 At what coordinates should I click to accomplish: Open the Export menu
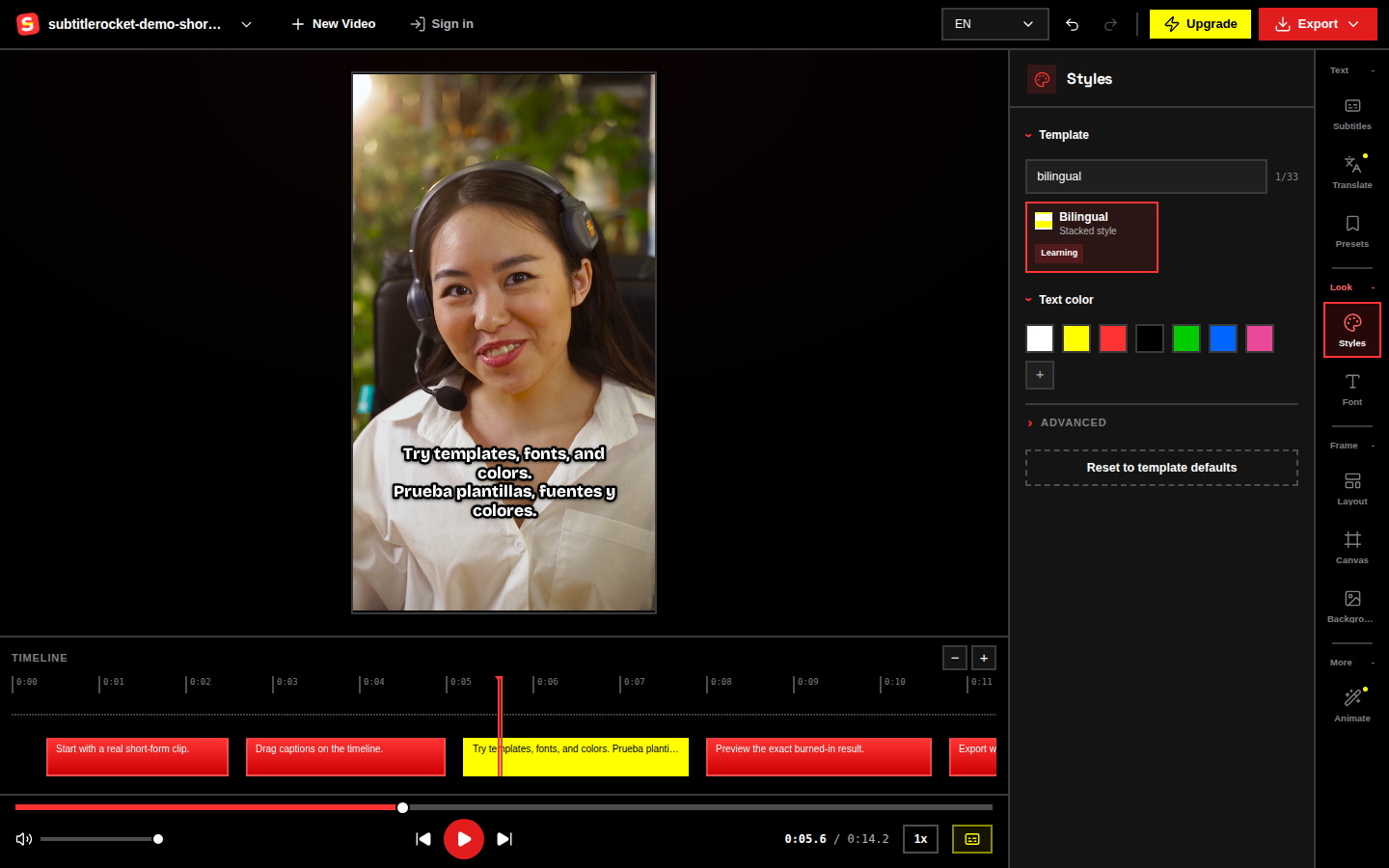(x=1318, y=24)
